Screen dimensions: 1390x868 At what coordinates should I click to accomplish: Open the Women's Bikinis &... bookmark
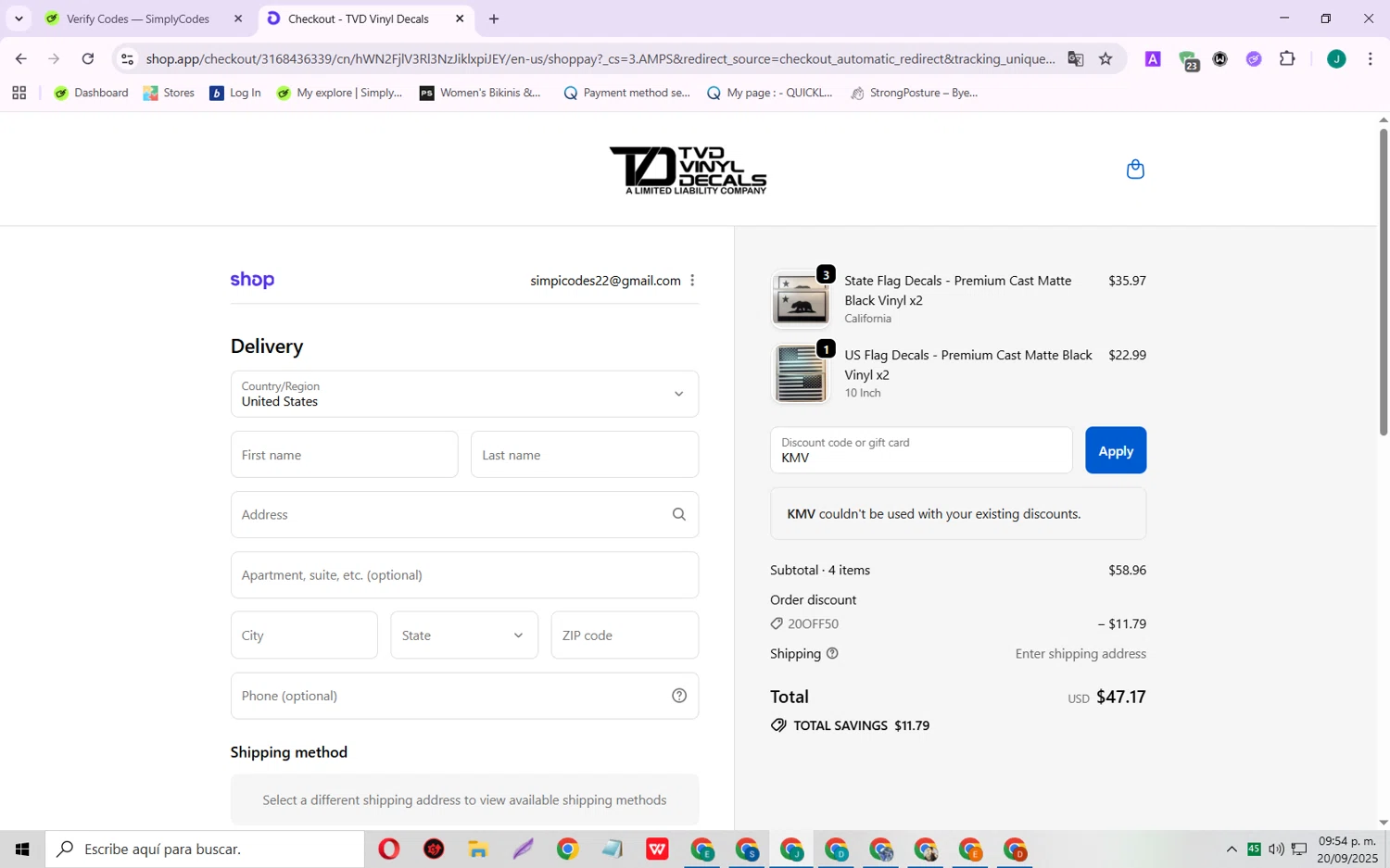(480, 93)
